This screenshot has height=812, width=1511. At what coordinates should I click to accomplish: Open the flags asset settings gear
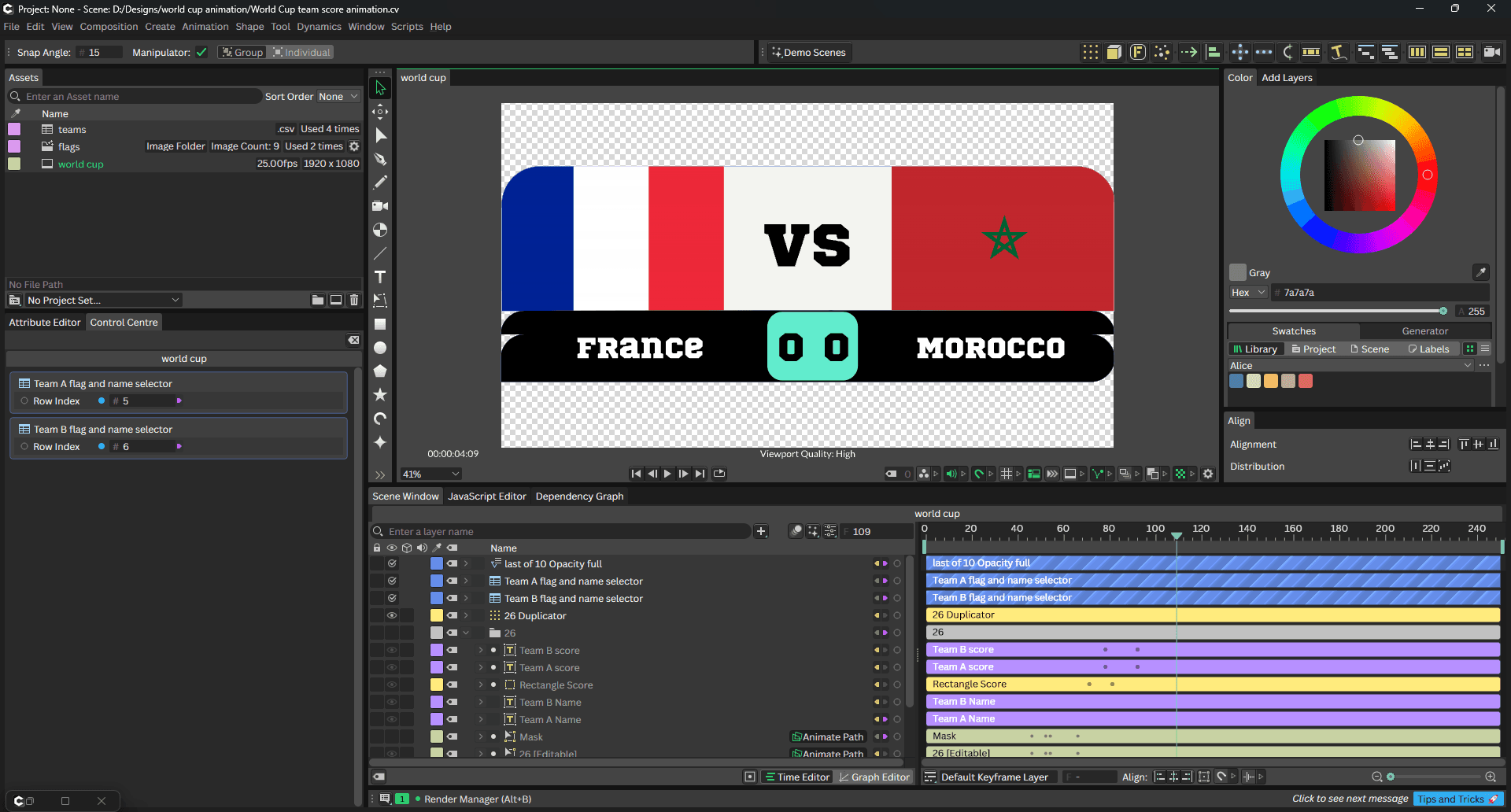[x=354, y=146]
